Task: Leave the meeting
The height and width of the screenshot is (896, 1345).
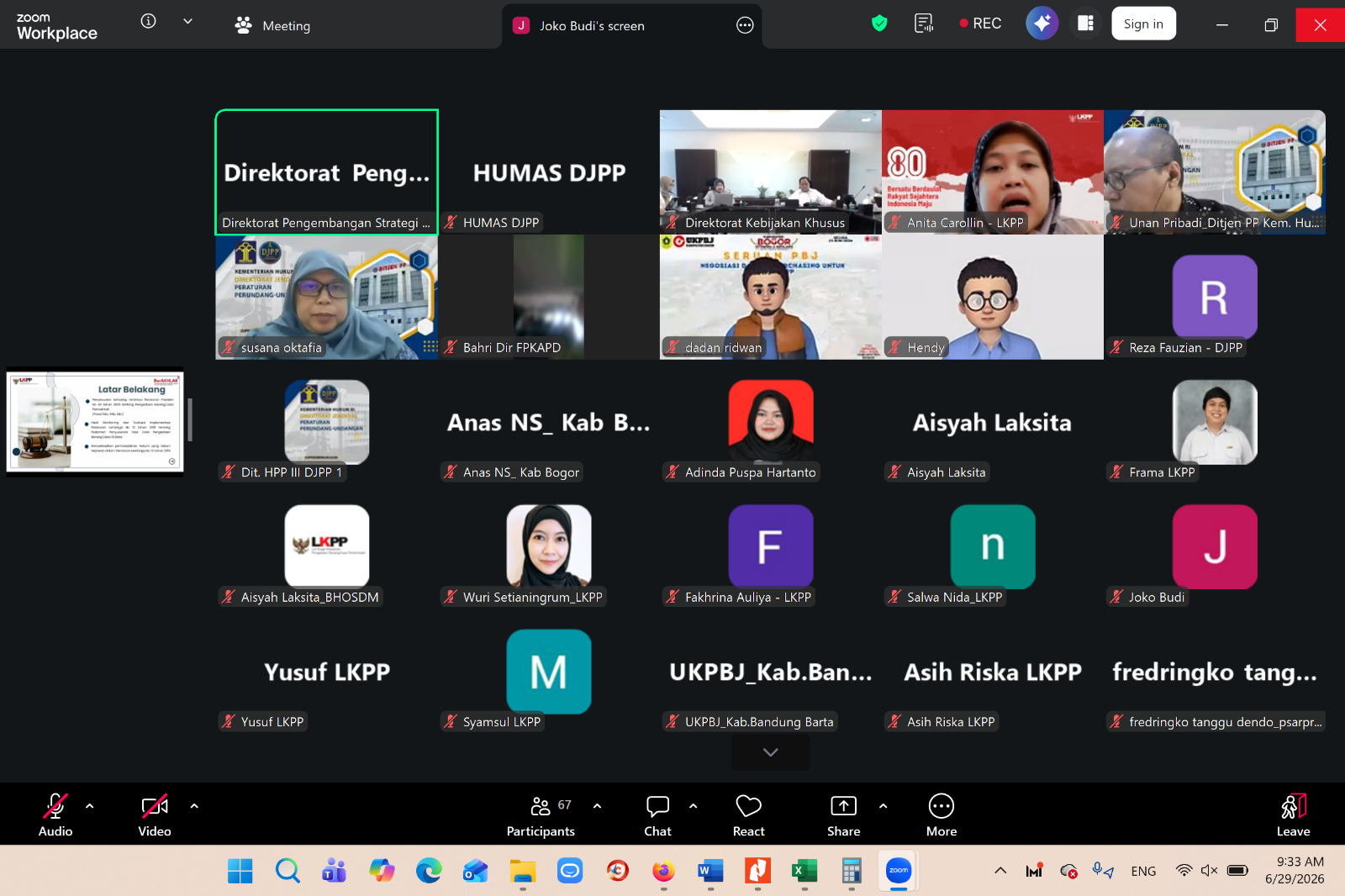Action: 1293,815
